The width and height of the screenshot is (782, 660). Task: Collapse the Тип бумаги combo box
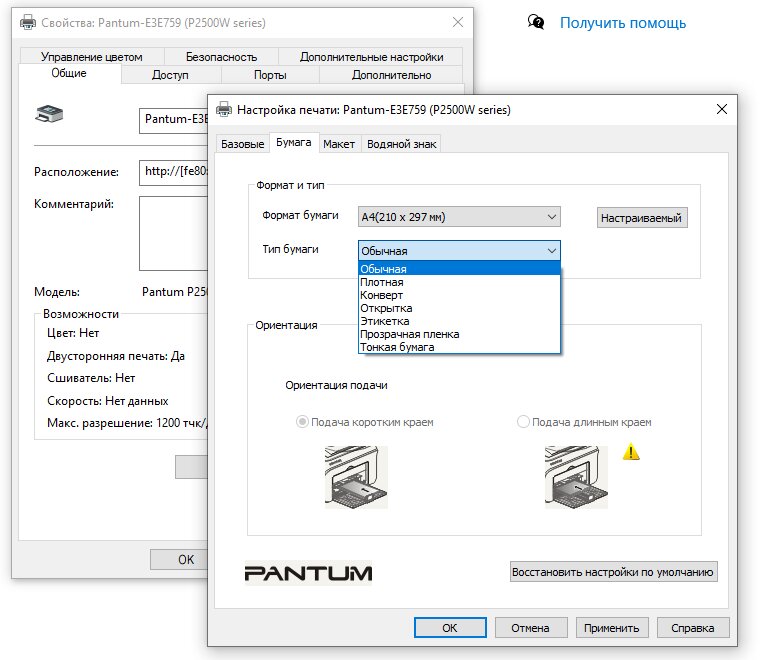tap(459, 250)
